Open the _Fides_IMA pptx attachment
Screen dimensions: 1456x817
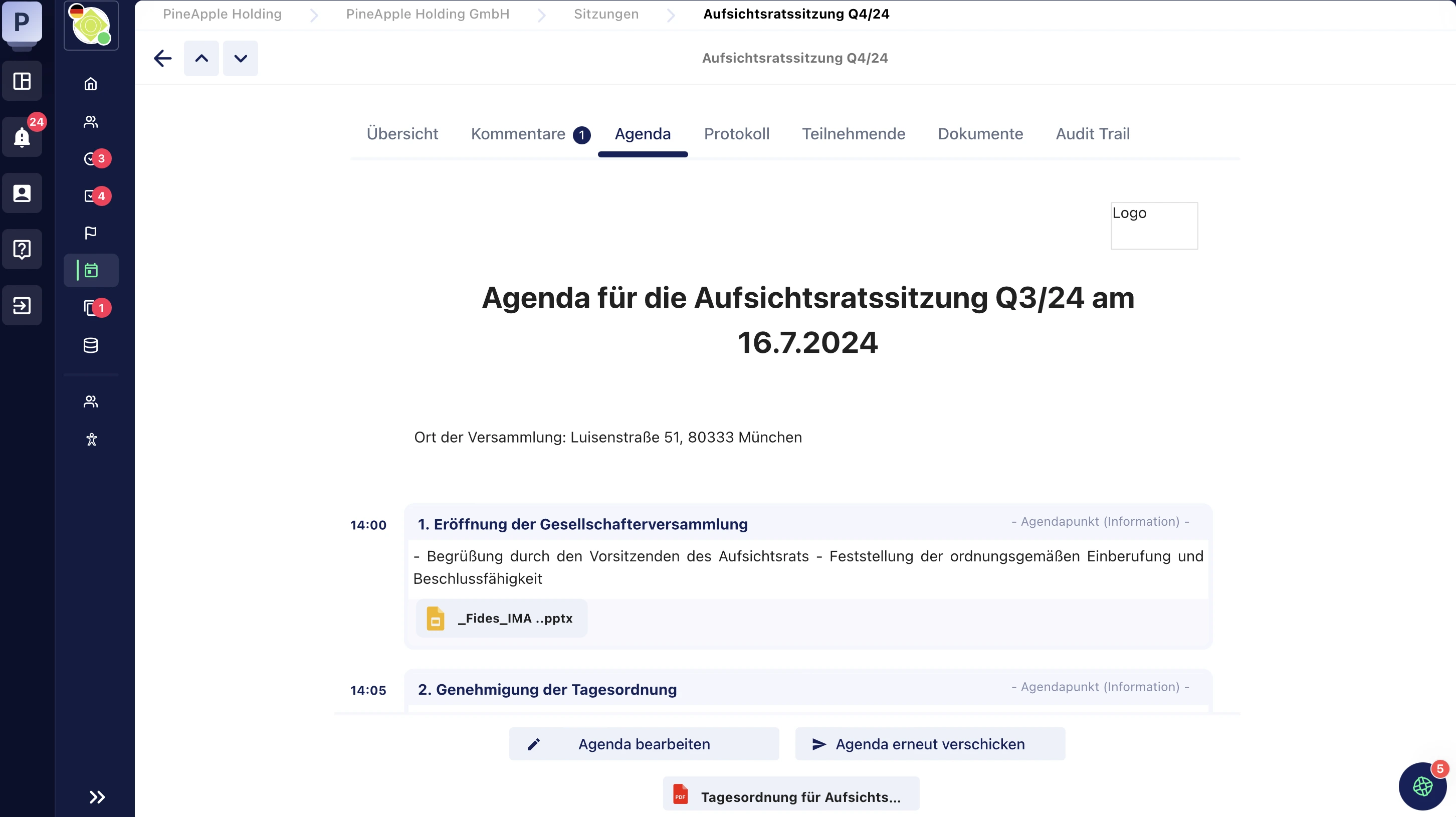coord(502,619)
